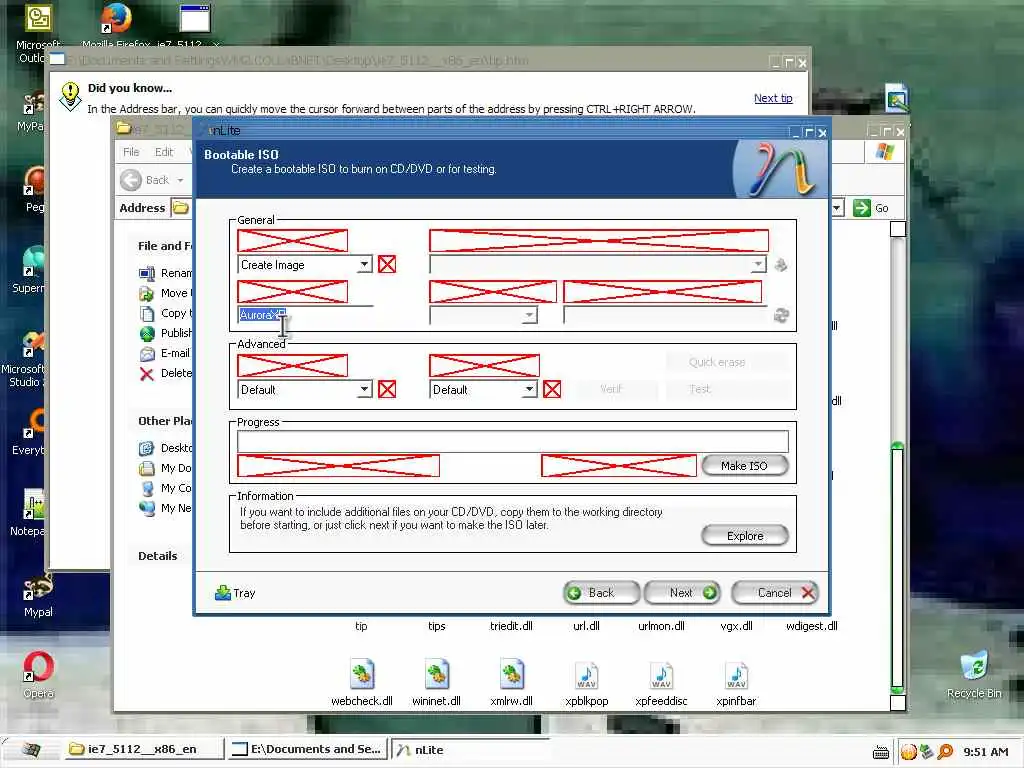The height and width of the screenshot is (768, 1024).
Task: Click the Next button in nLite
Action: tap(682, 592)
